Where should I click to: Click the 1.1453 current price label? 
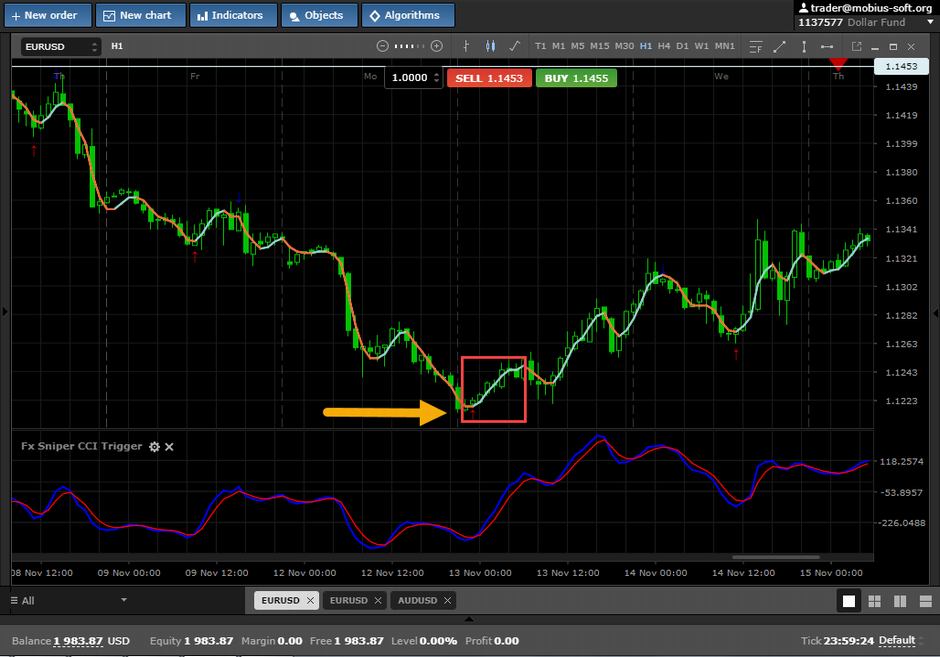tap(902, 67)
